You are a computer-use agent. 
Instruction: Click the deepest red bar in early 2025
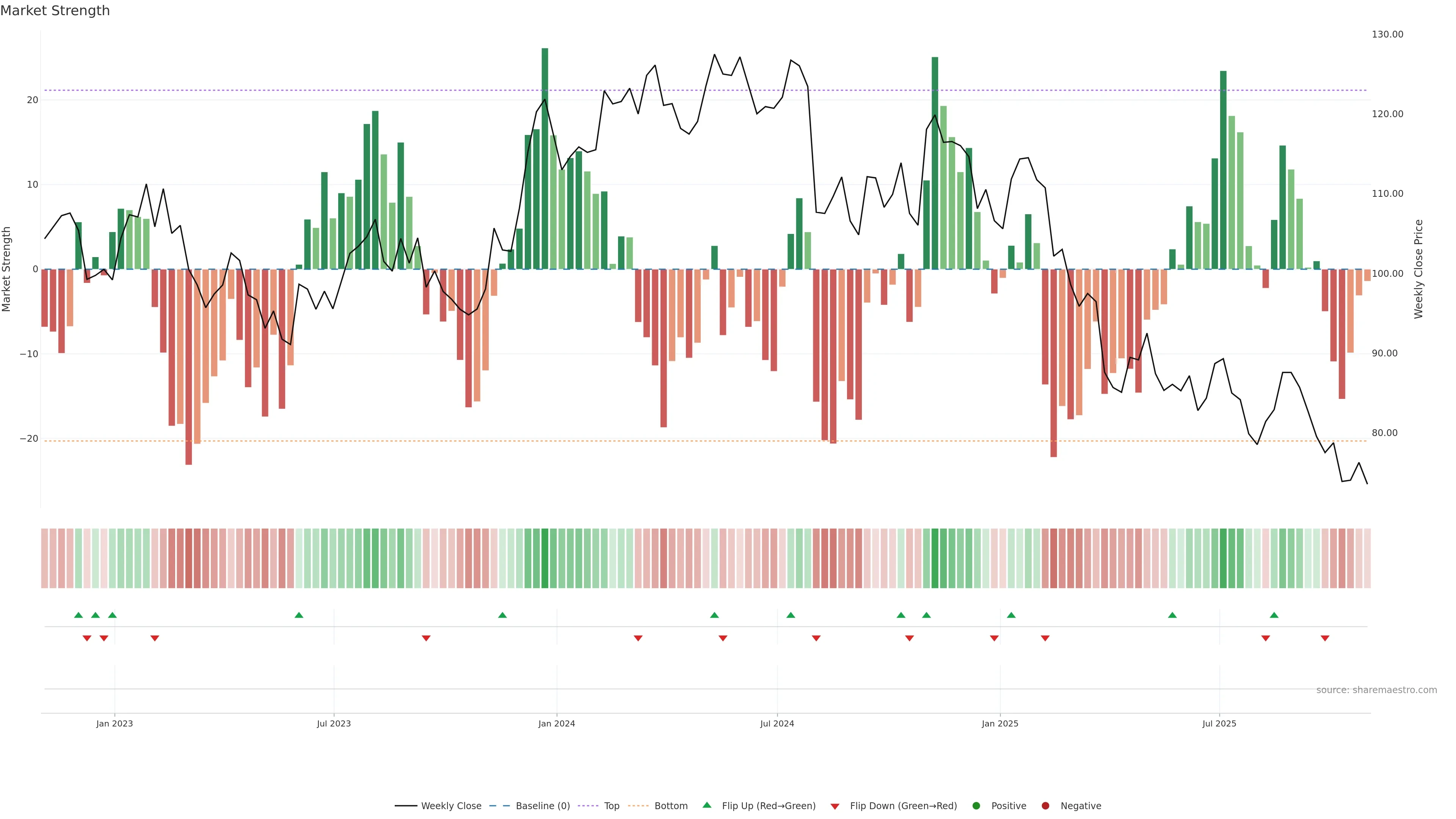(x=1054, y=362)
